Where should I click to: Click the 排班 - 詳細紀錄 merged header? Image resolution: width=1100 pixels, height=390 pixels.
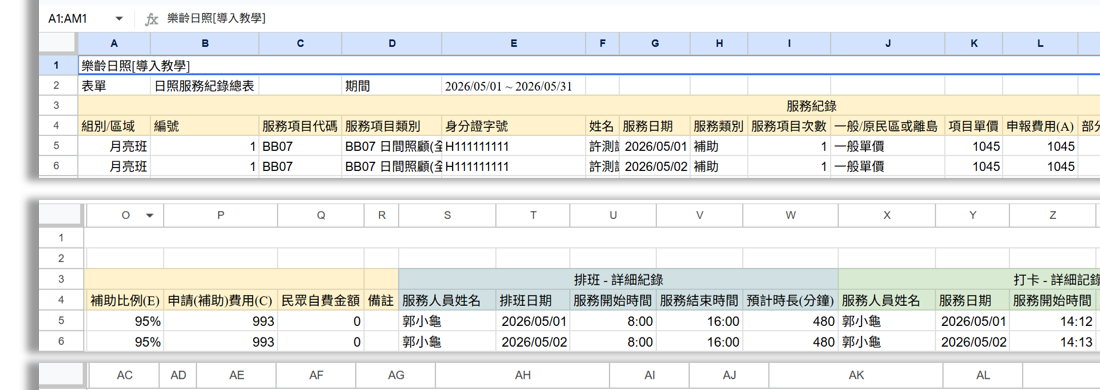coord(618,280)
